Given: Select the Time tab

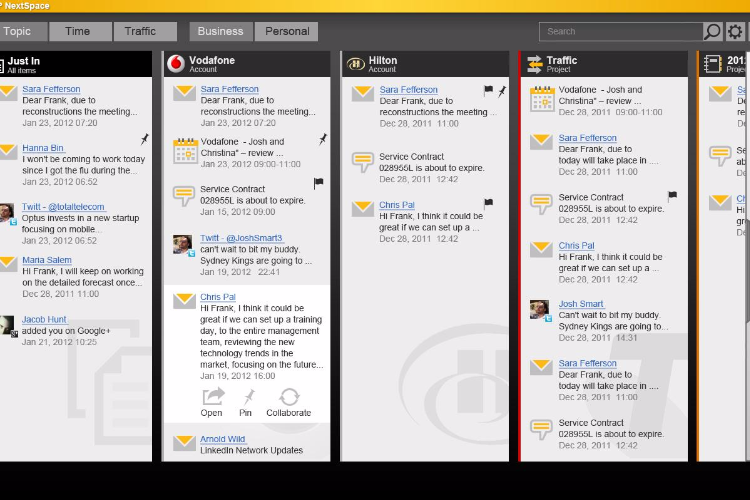Looking at the screenshot, I should pyautogui.click(x=81, y=32).
